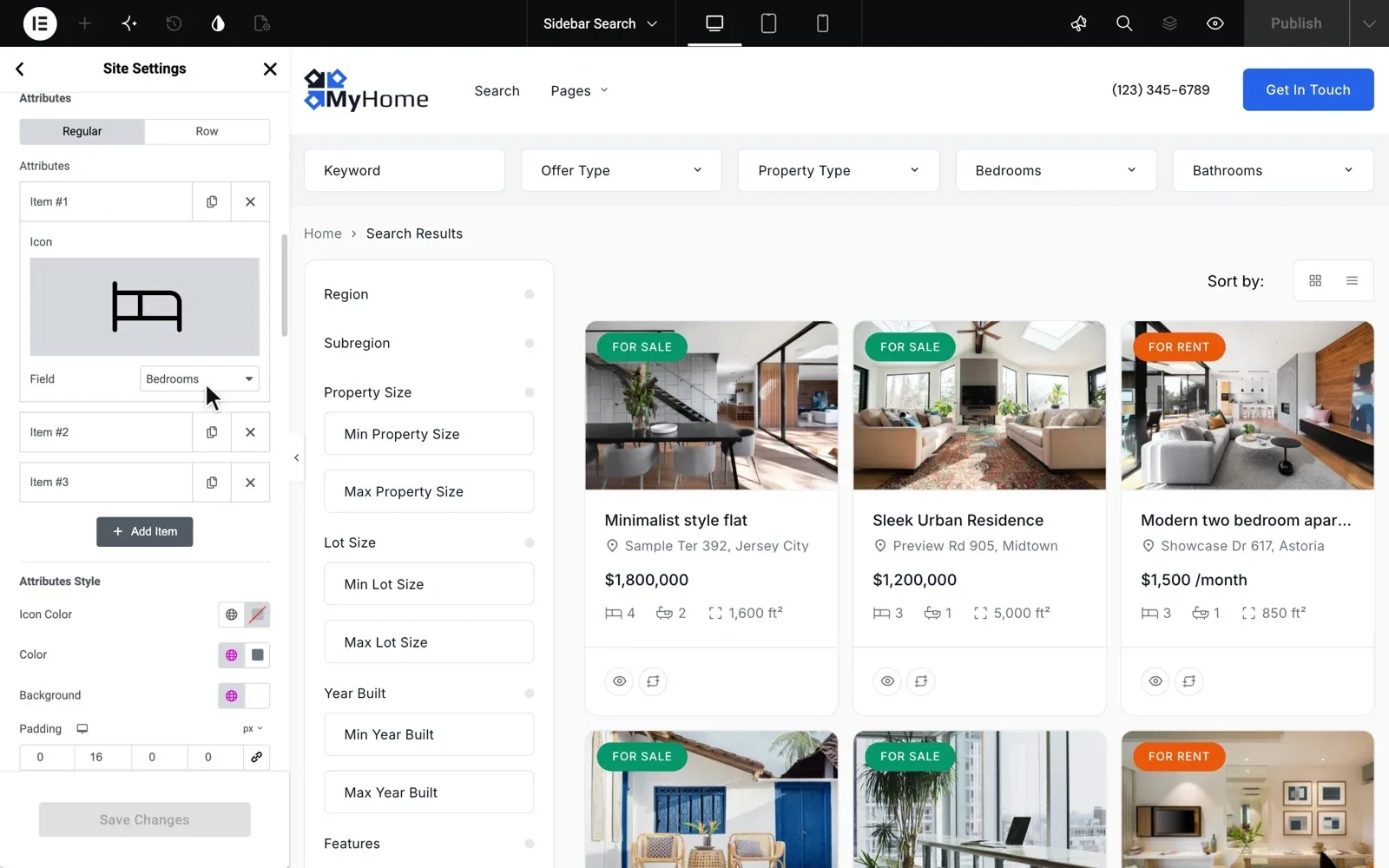Click the Keyword search field
Screen dimensions: 1389x868
405,170
